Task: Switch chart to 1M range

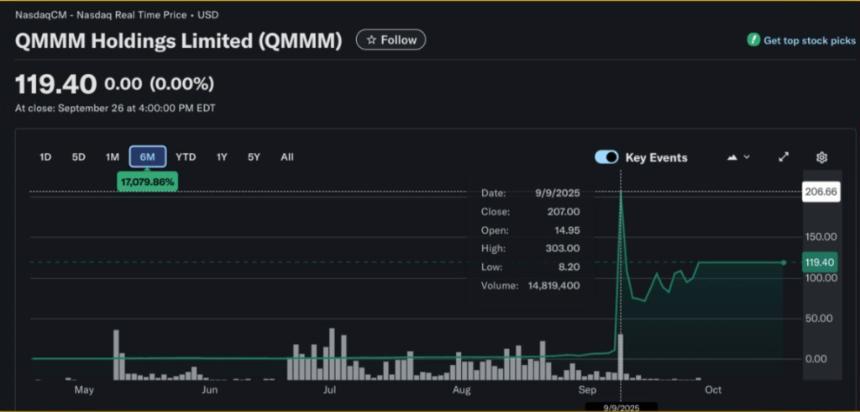Action: 112,157
